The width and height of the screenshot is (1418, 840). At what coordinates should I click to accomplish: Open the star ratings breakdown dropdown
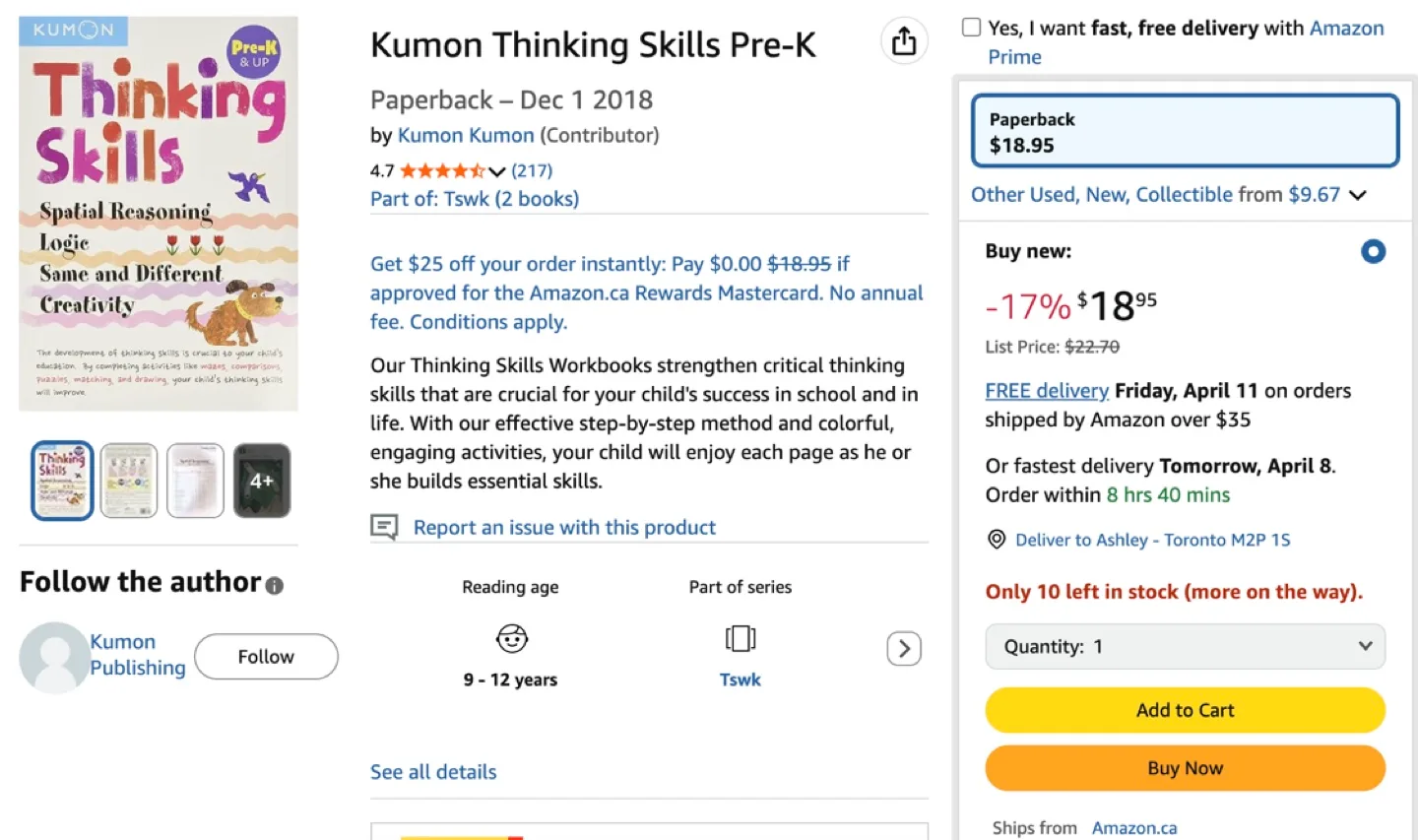tap(496, 169)
